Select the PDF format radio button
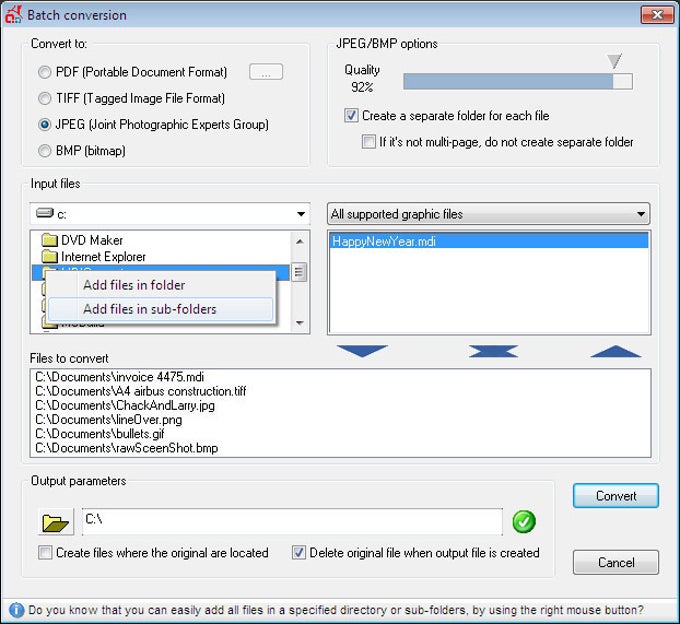The height and width of the screenshot is (624, 680). point(44,72)
